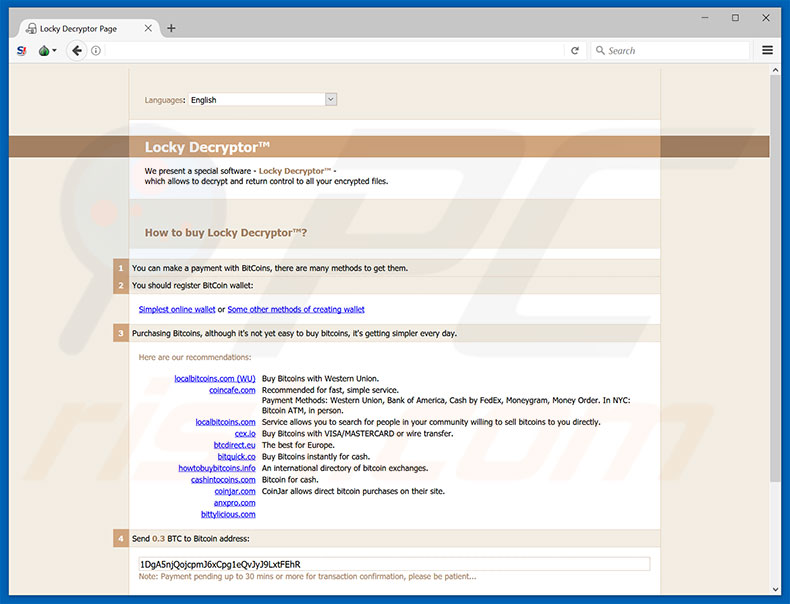Reload the page with the refresh icon
This screenshot has width=790, height=604.
coord(575,50)
